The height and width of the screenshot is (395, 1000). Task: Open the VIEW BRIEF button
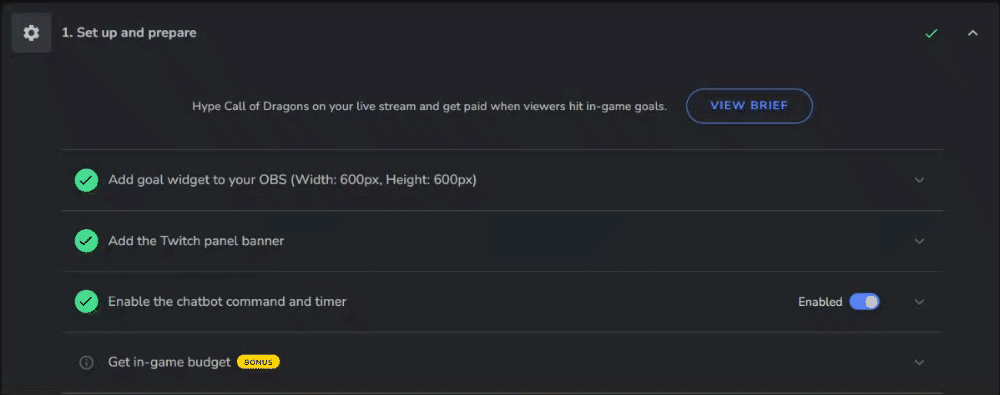(749, 106)
